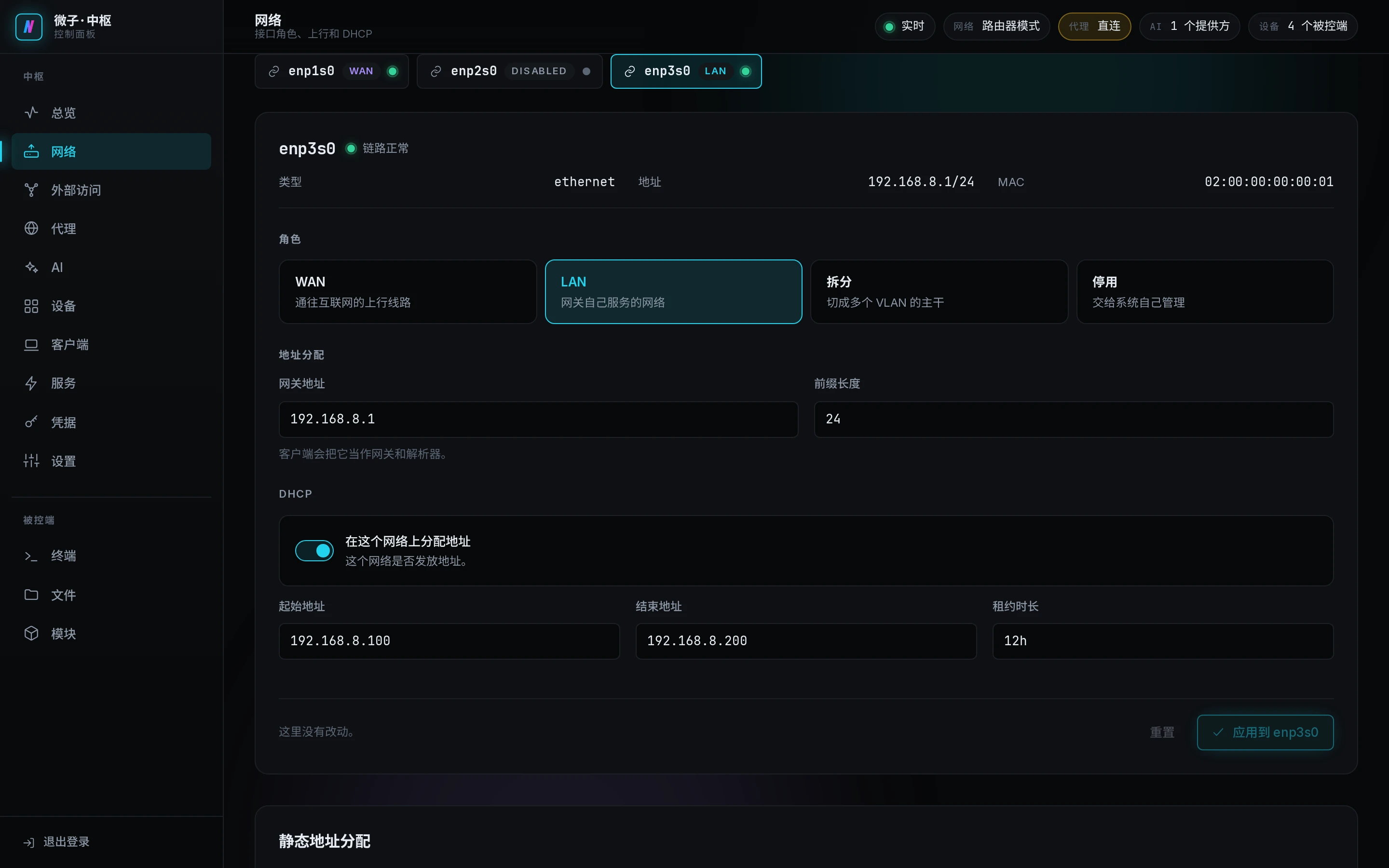Switch to enp1s0 WAN interface tab
Screen dimensions: 1389x868
(332, 71)
